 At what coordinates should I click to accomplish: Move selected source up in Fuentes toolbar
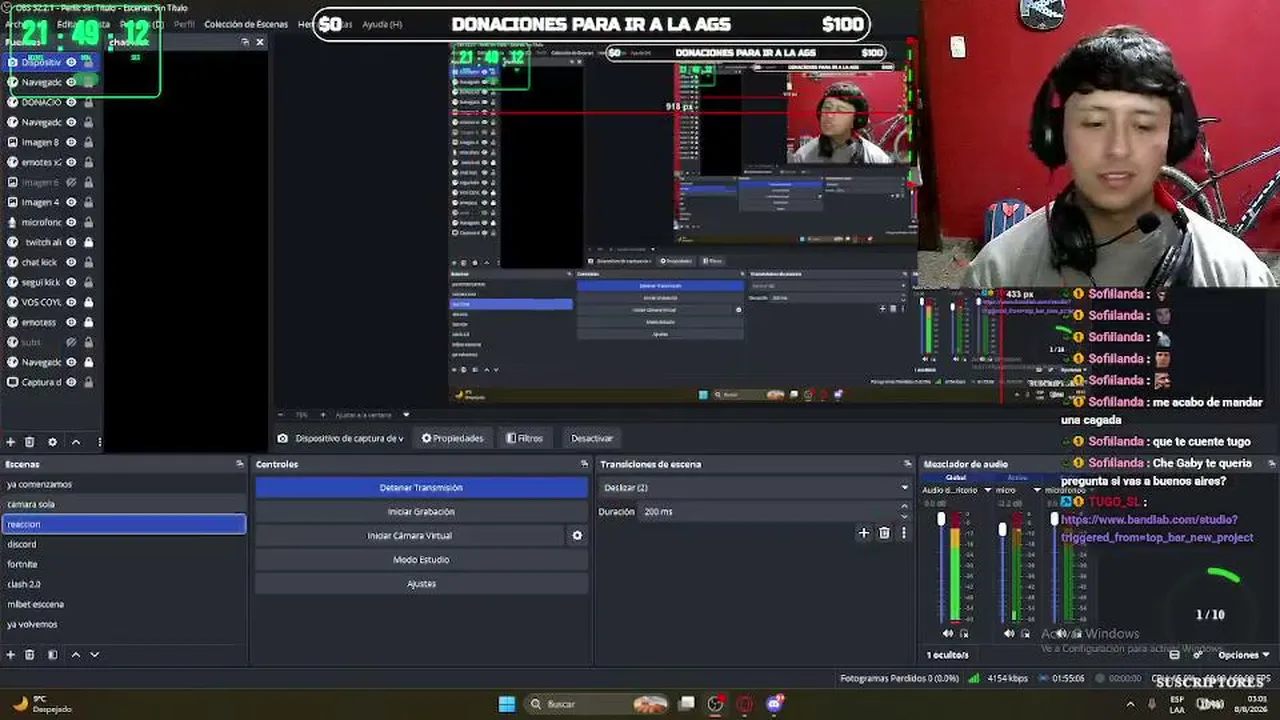[76, 442]
